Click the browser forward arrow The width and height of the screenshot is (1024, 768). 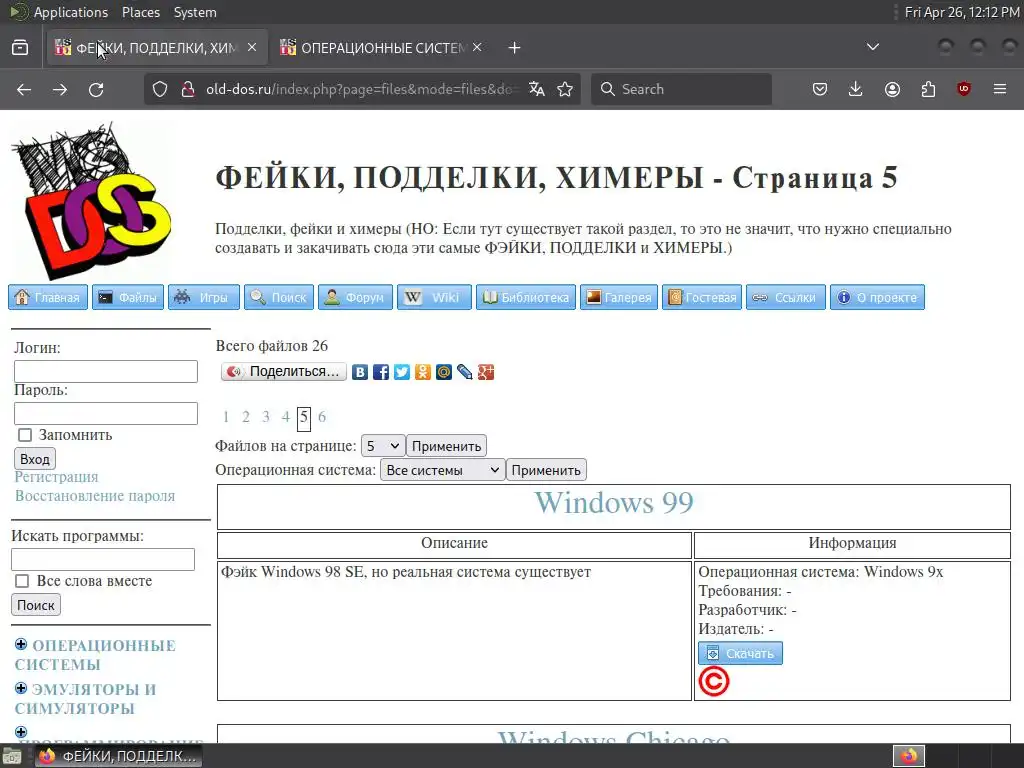click(x=60, y=89)
